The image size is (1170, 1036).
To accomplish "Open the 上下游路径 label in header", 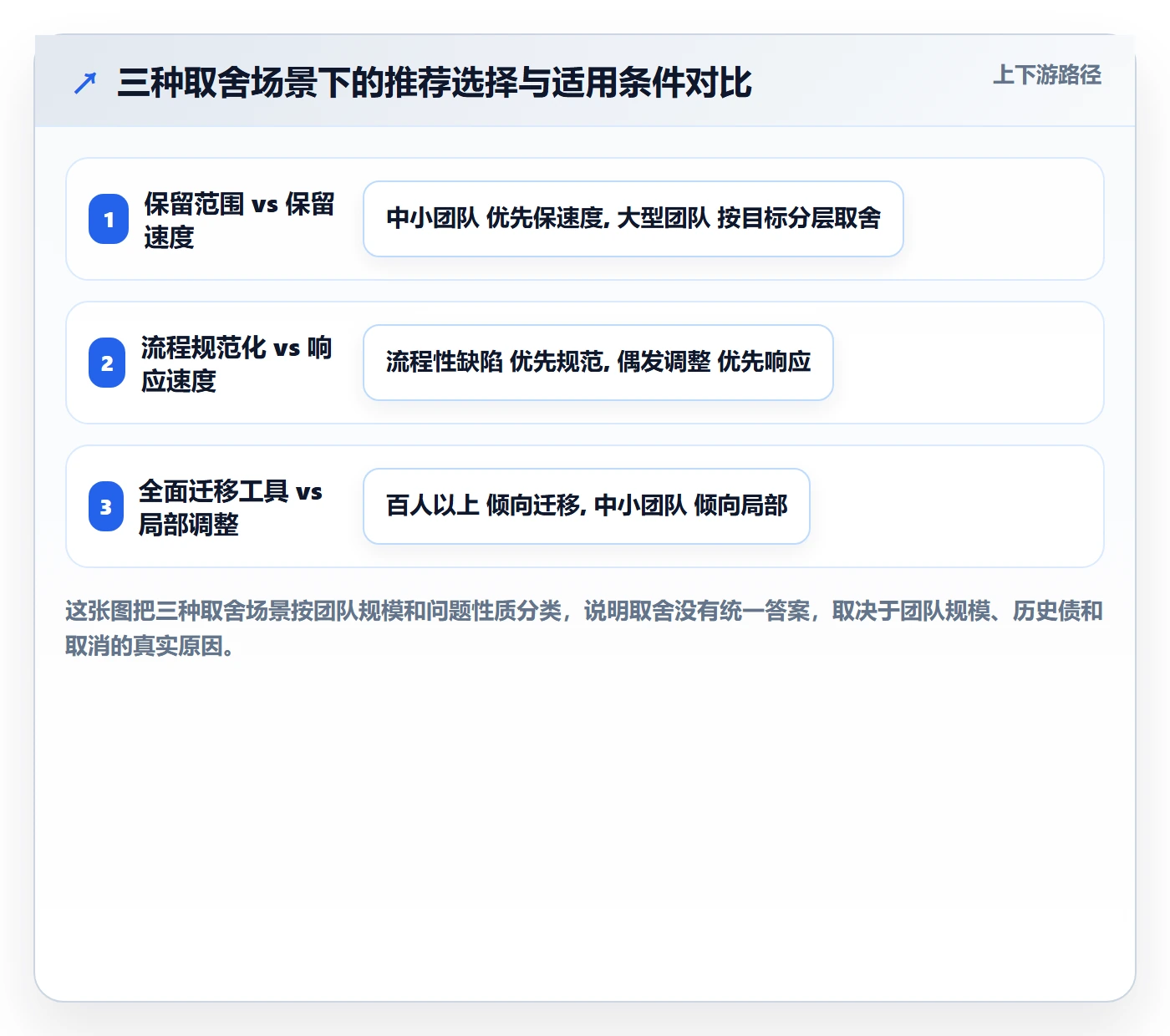I will click(x=1047, y=74).
